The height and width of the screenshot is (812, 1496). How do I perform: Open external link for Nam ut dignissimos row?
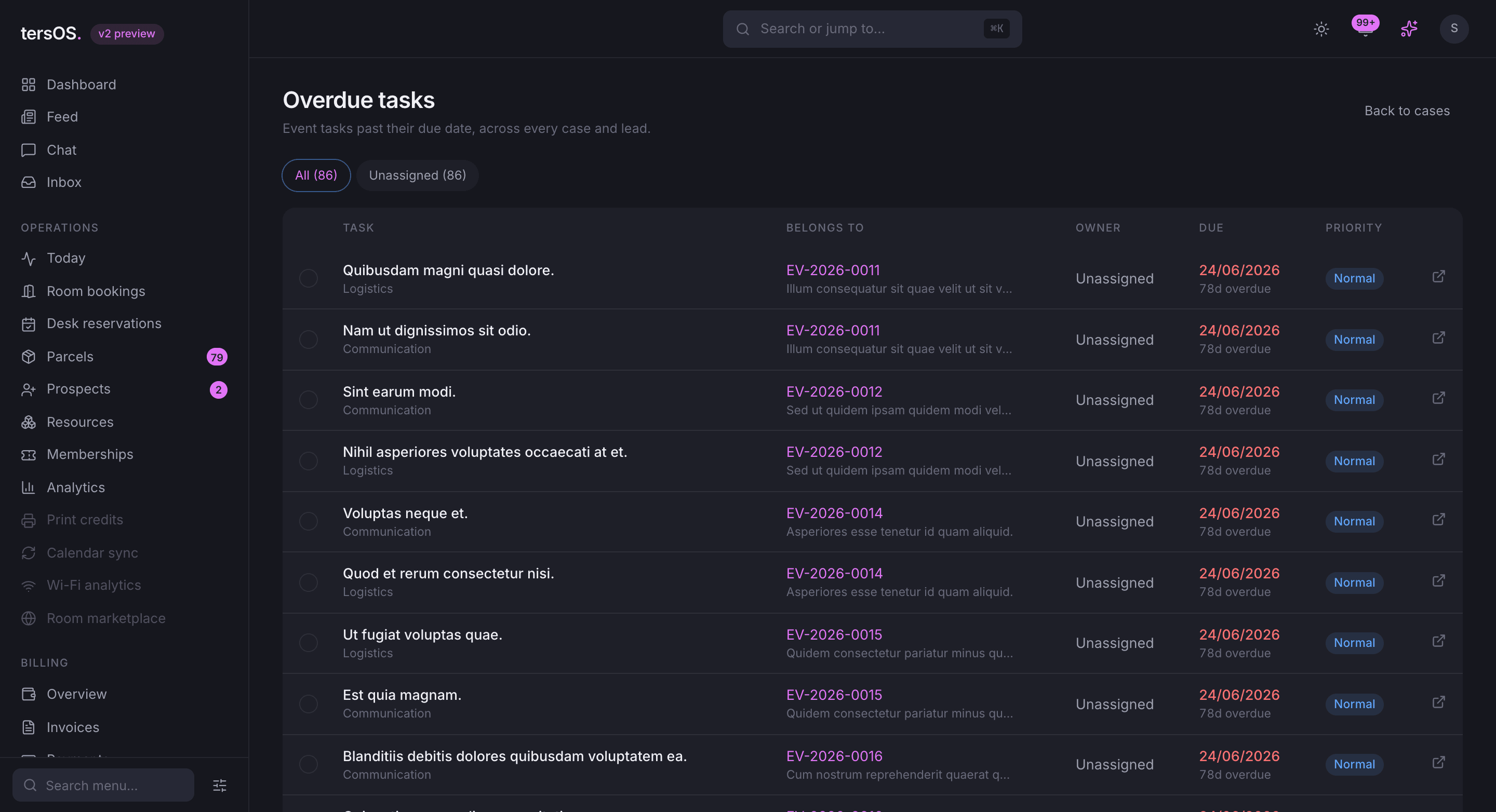(x=1438, y=337)
